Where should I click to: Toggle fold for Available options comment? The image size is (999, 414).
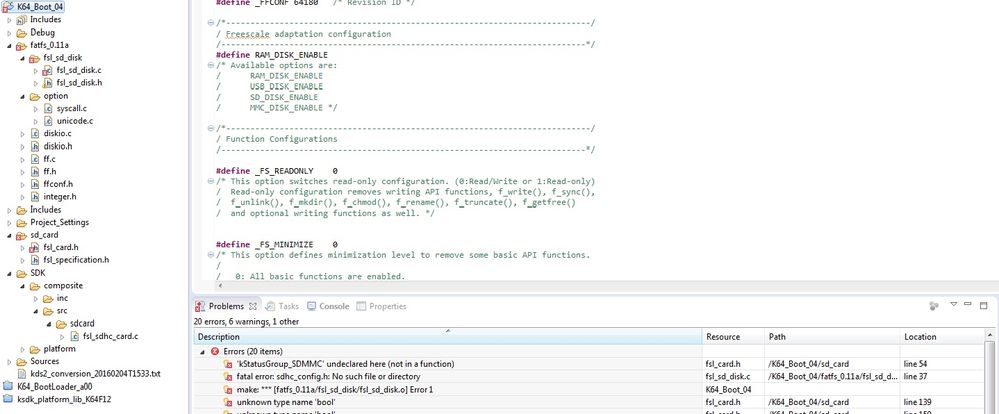tap(211, 65)
